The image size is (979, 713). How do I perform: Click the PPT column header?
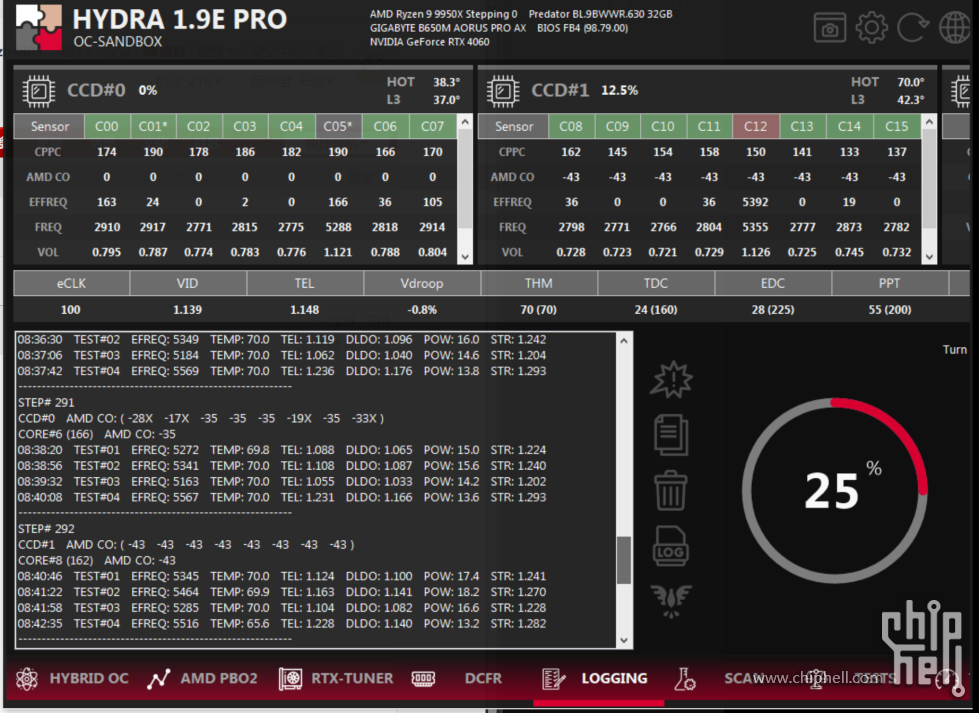coord(890,283)
